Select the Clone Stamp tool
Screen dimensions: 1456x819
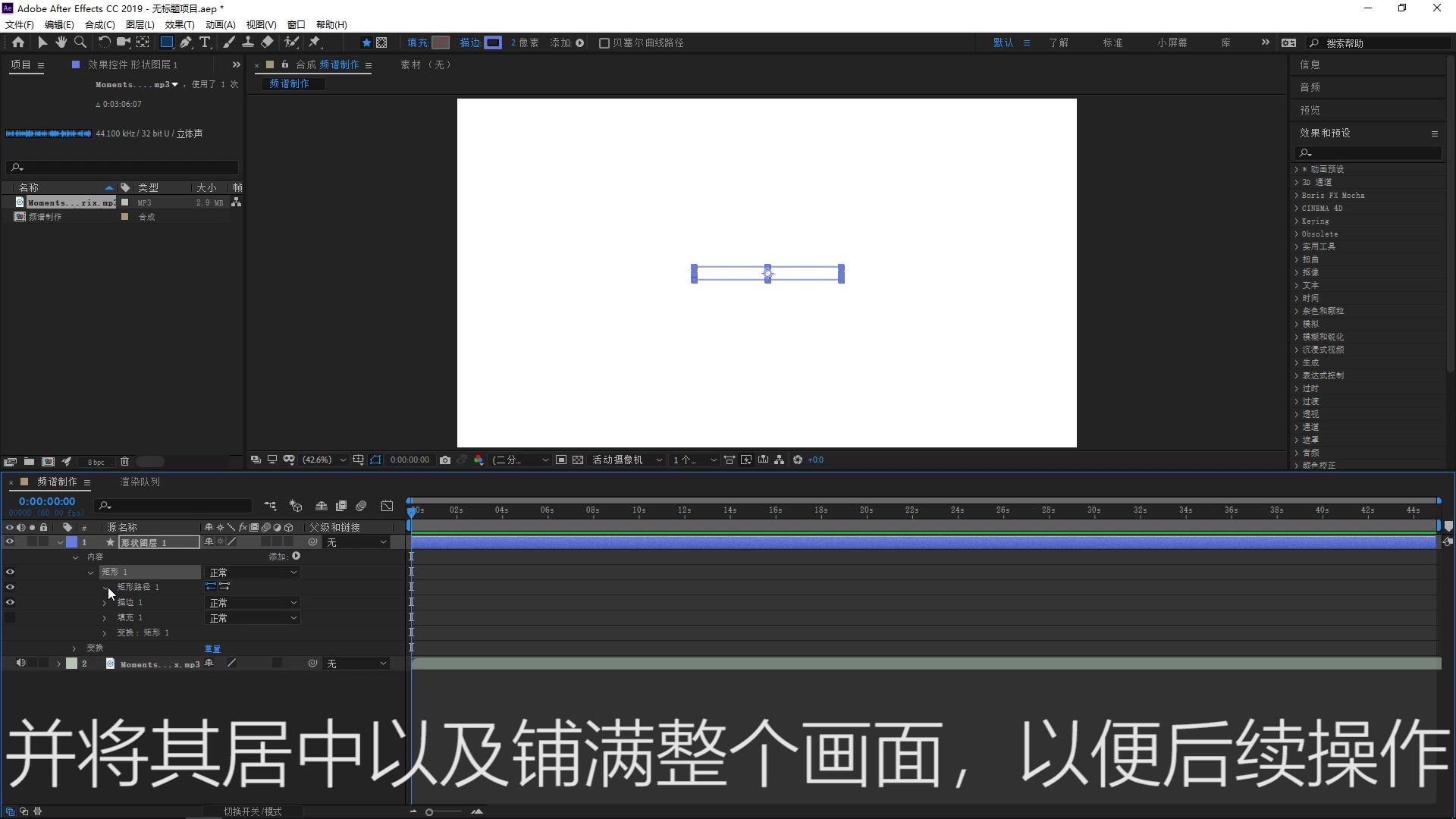click(249, 42)
